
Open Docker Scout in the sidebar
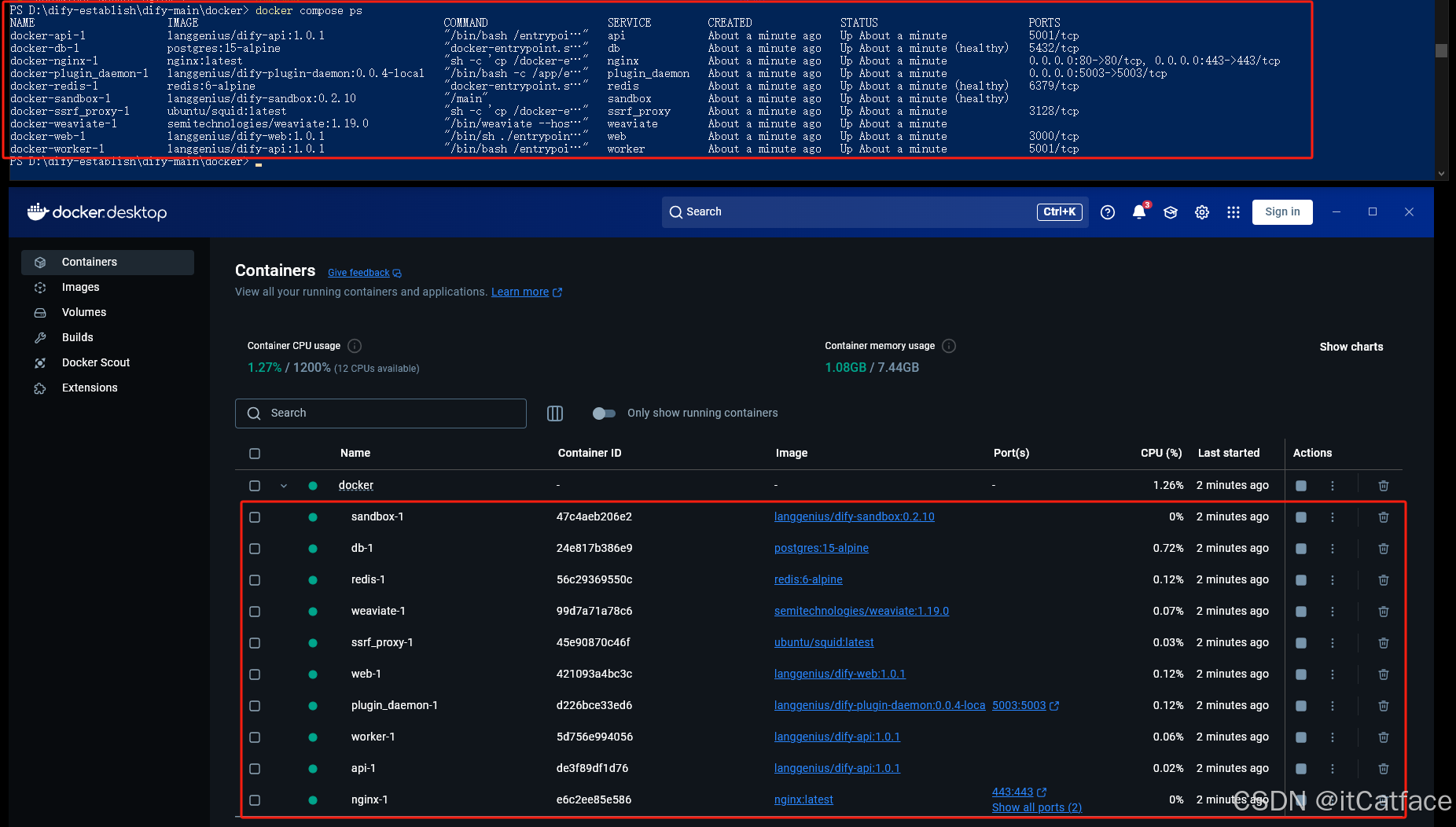point(108,363)
